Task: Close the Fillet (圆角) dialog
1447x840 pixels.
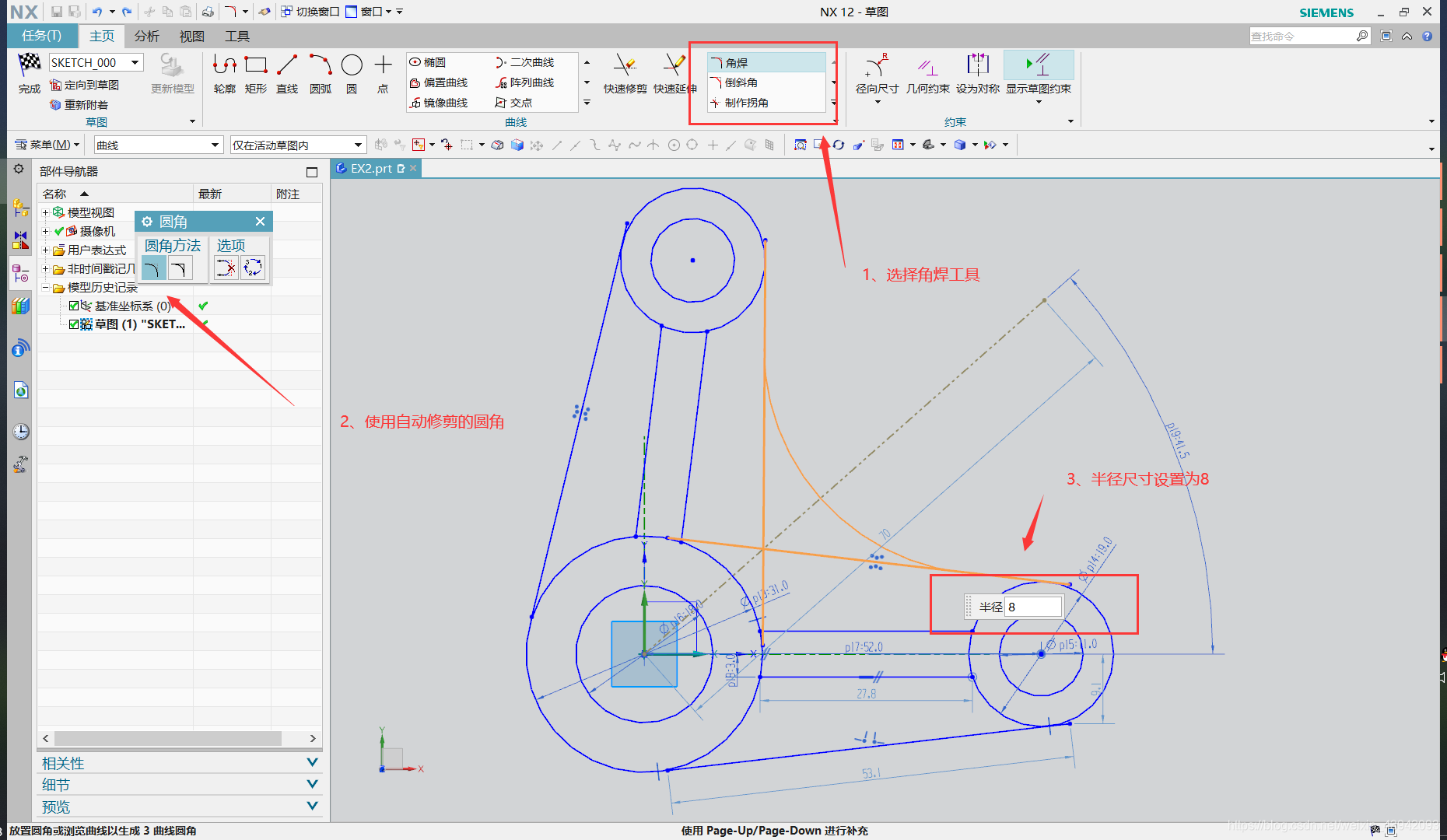Action: tap(261, 222)
